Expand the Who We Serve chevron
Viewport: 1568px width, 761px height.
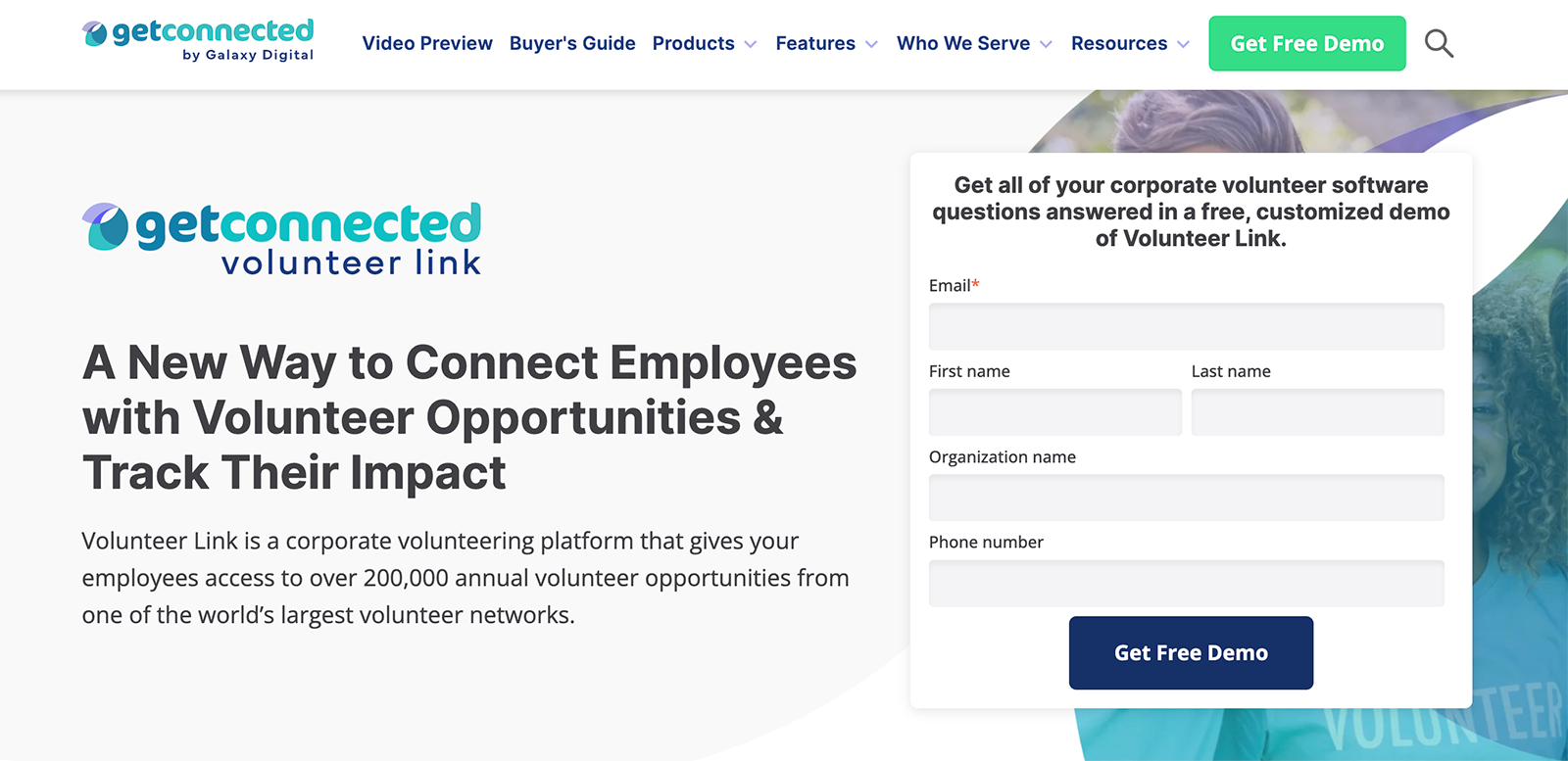[1046, 44]
